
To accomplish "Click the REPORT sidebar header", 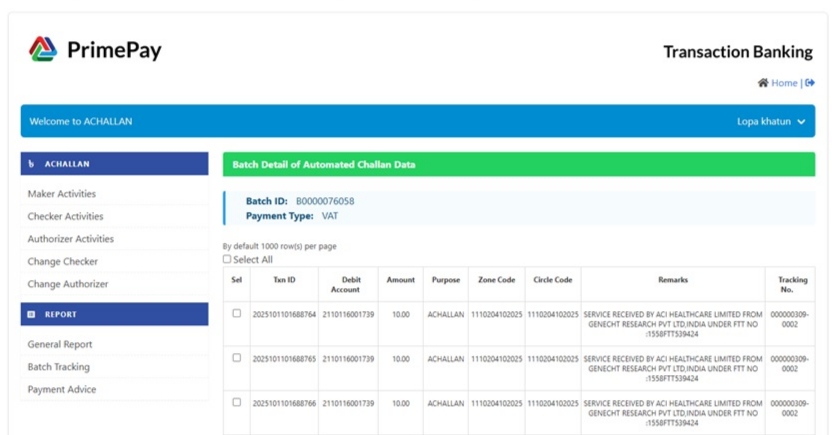I will [115, 314].
